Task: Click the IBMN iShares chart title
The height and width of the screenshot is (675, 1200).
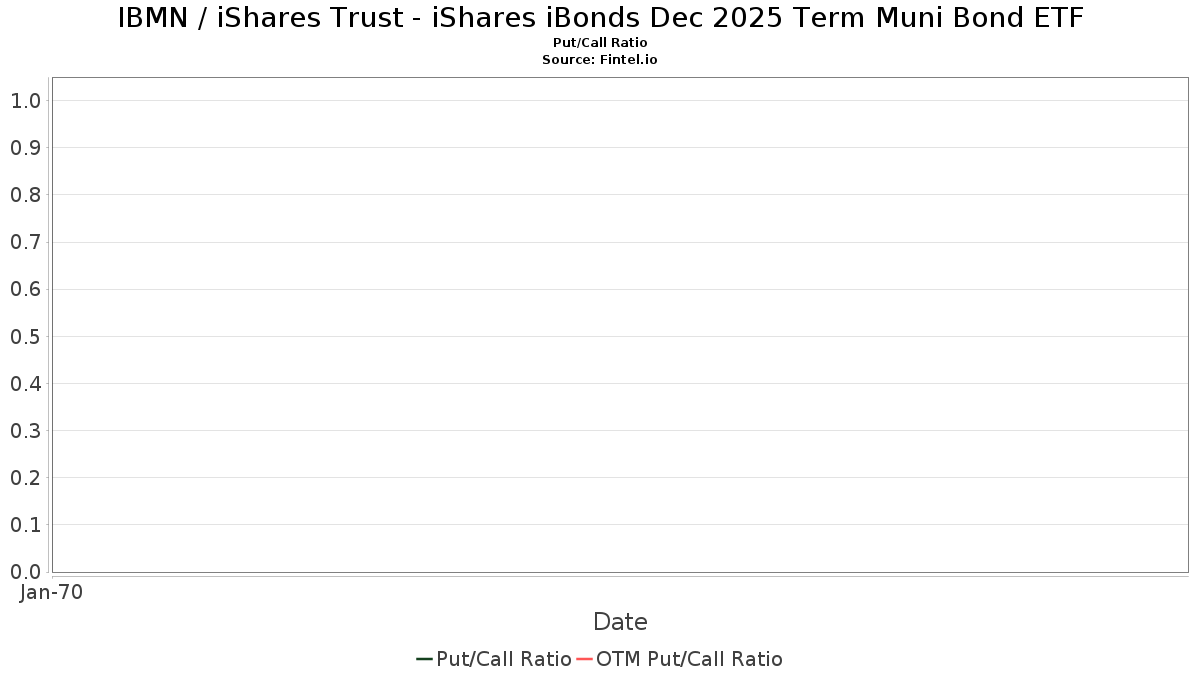Action: [x=600, y=18]
